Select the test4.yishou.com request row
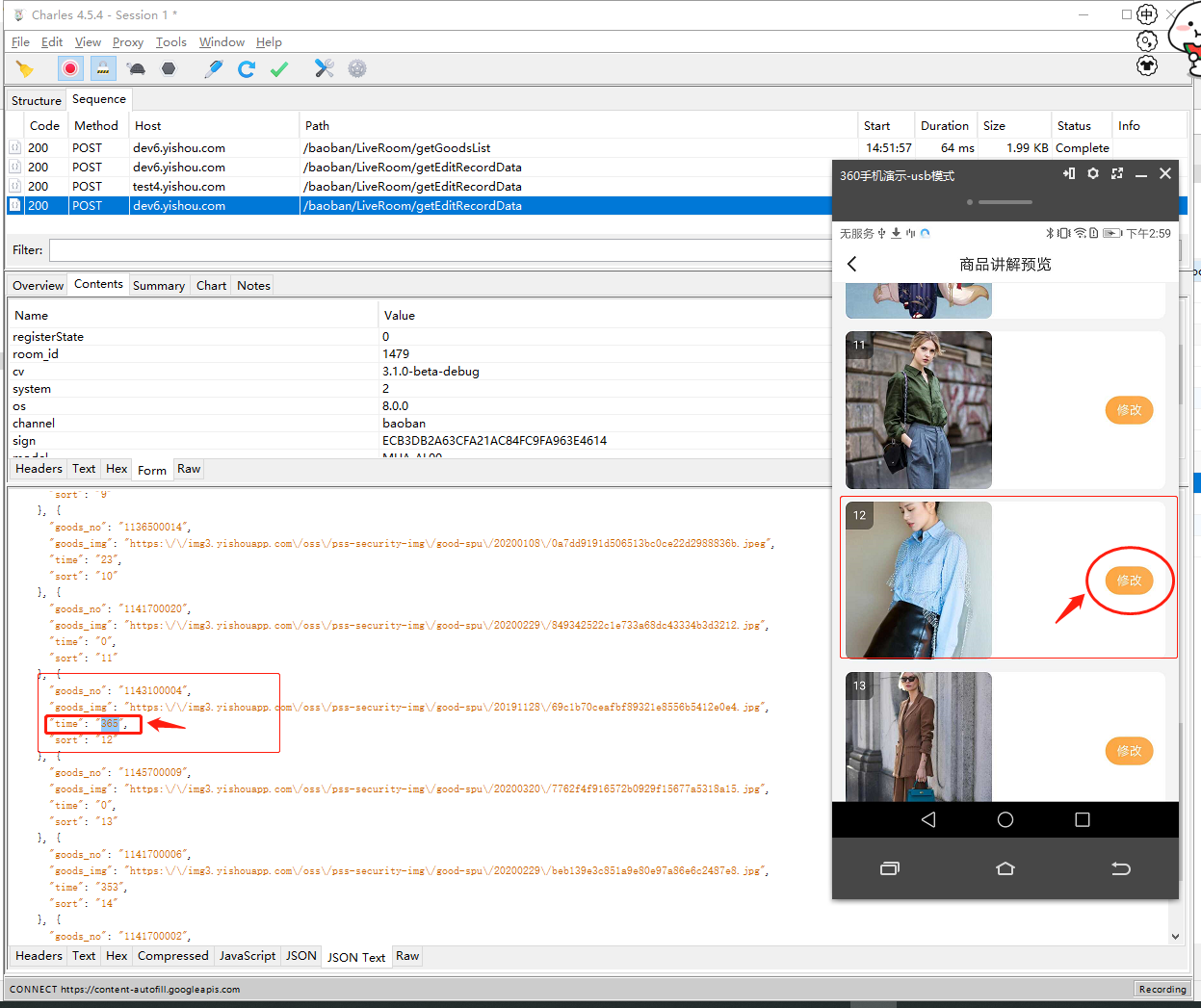1201x1008 pixels. click(419, 187)
